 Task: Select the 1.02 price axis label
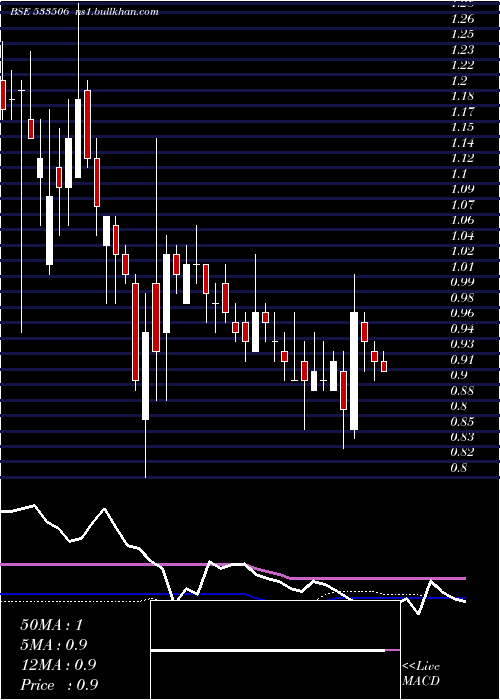point(462,251)
